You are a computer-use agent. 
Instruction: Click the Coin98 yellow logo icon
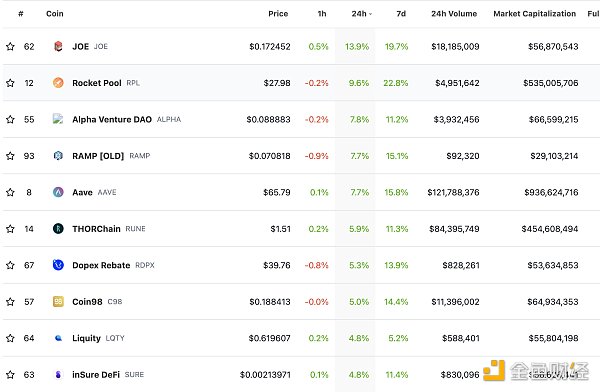[x=58, y=302]
